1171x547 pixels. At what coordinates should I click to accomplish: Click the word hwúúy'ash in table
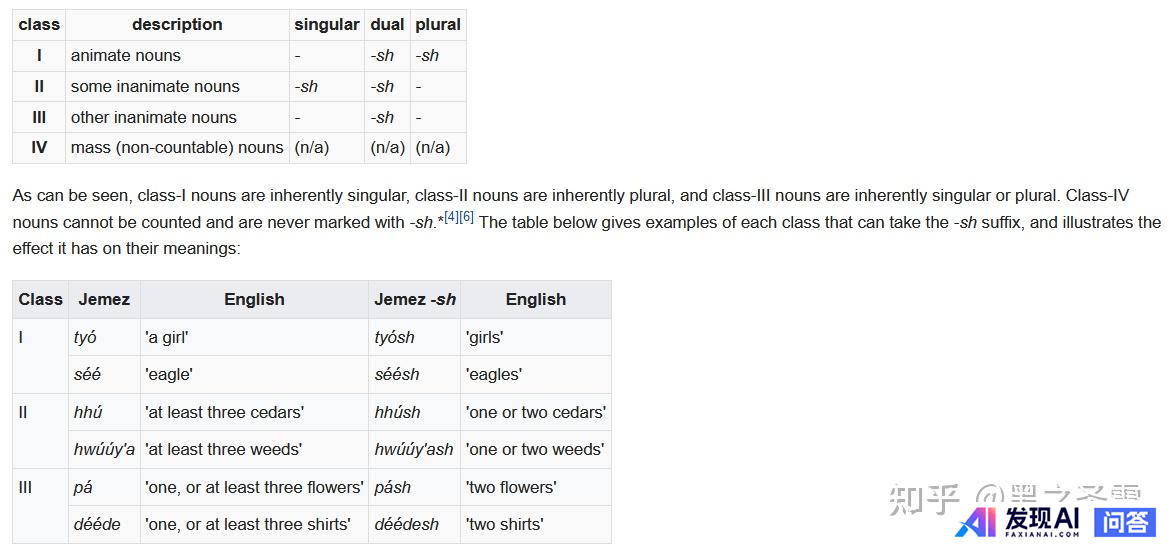(x=414, y=450)
